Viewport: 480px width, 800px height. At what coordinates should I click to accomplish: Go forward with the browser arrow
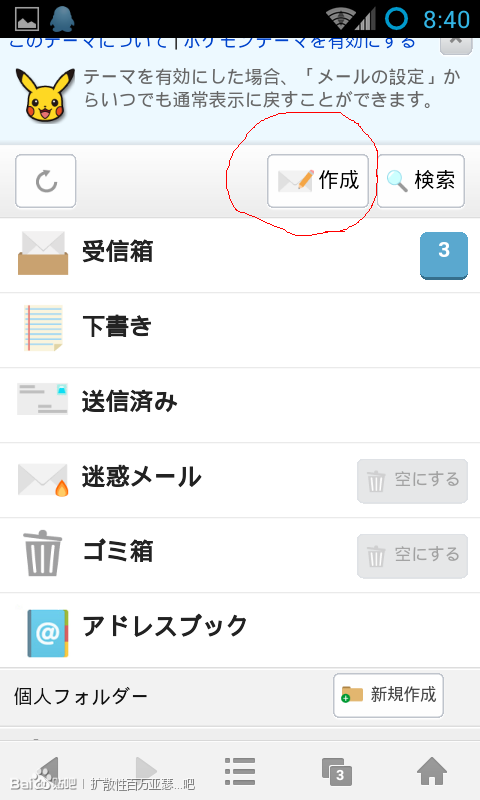pyautogui.click(x=146, y=771)
